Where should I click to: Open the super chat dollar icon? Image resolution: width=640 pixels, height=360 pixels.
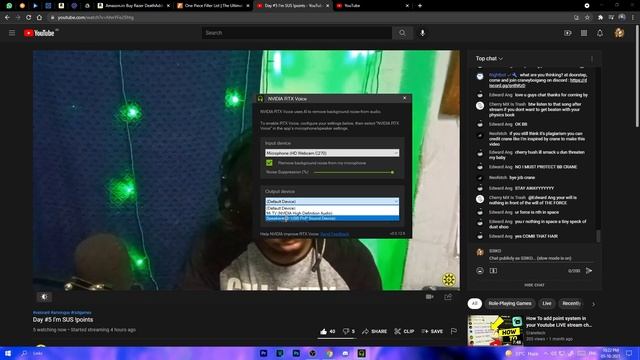(493, 271)
